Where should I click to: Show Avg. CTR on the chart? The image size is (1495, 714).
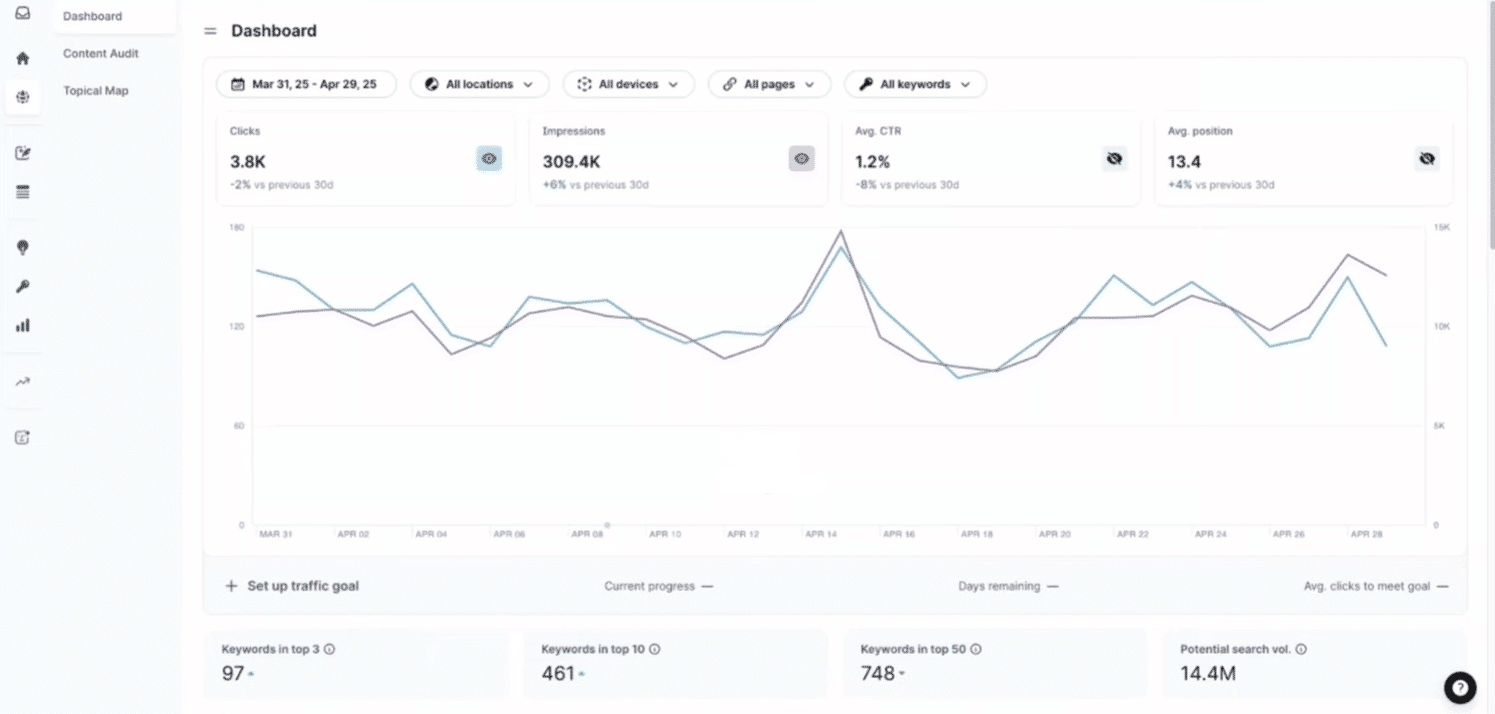pos(1114,158)
